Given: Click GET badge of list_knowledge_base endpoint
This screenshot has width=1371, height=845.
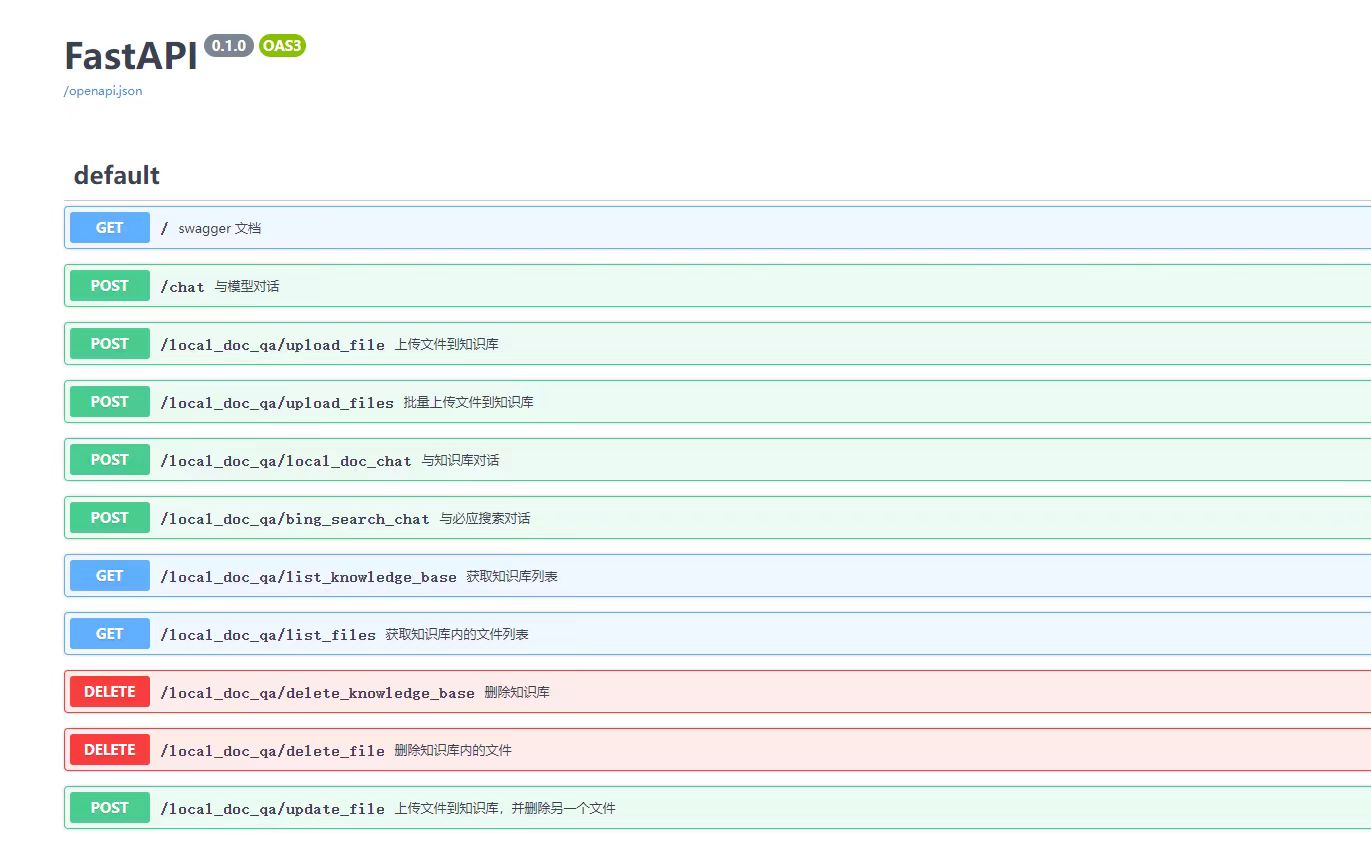Looking at the screenshot, I should [x=110, y=576].
